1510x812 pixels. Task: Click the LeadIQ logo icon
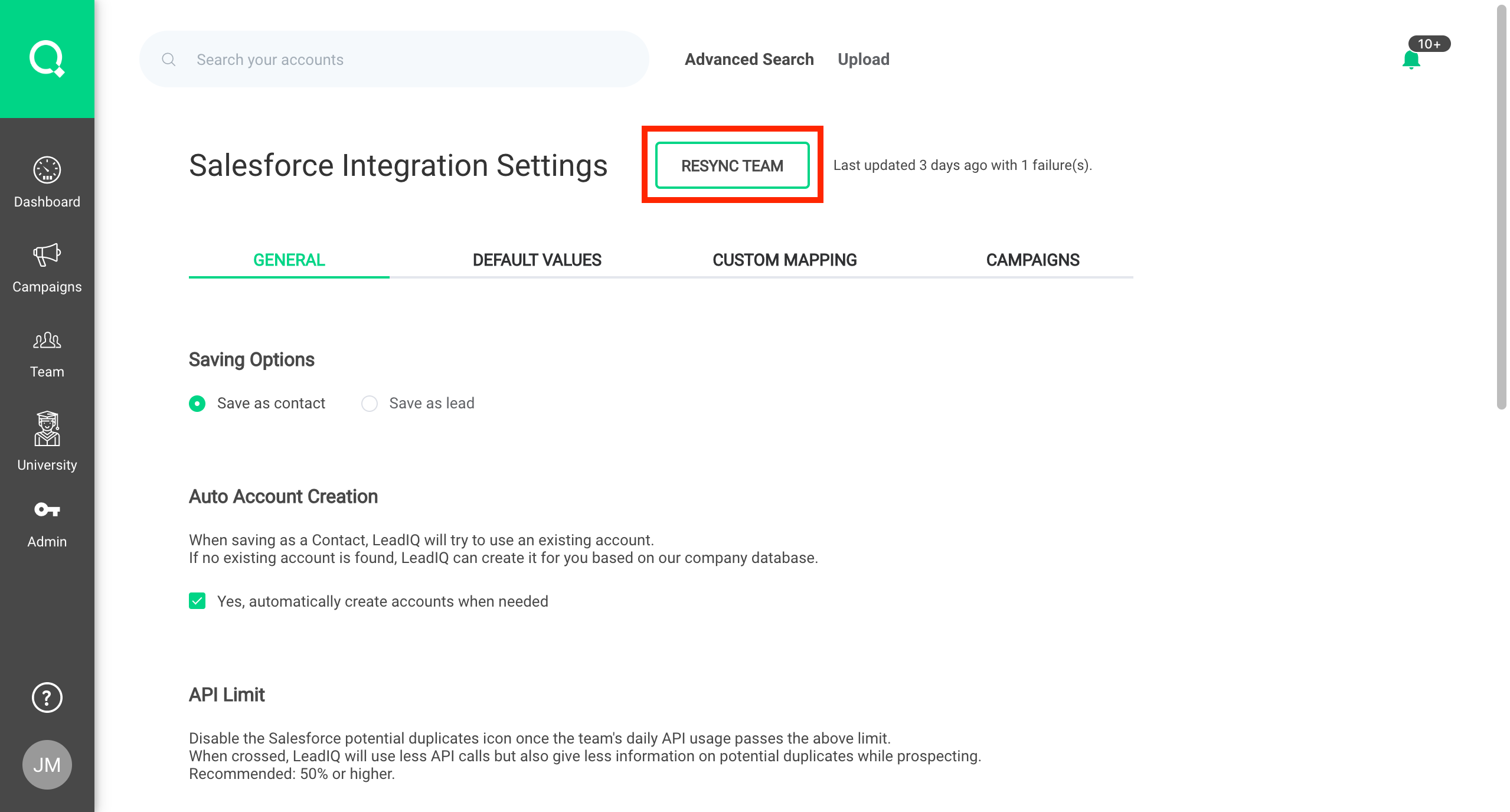47,58
